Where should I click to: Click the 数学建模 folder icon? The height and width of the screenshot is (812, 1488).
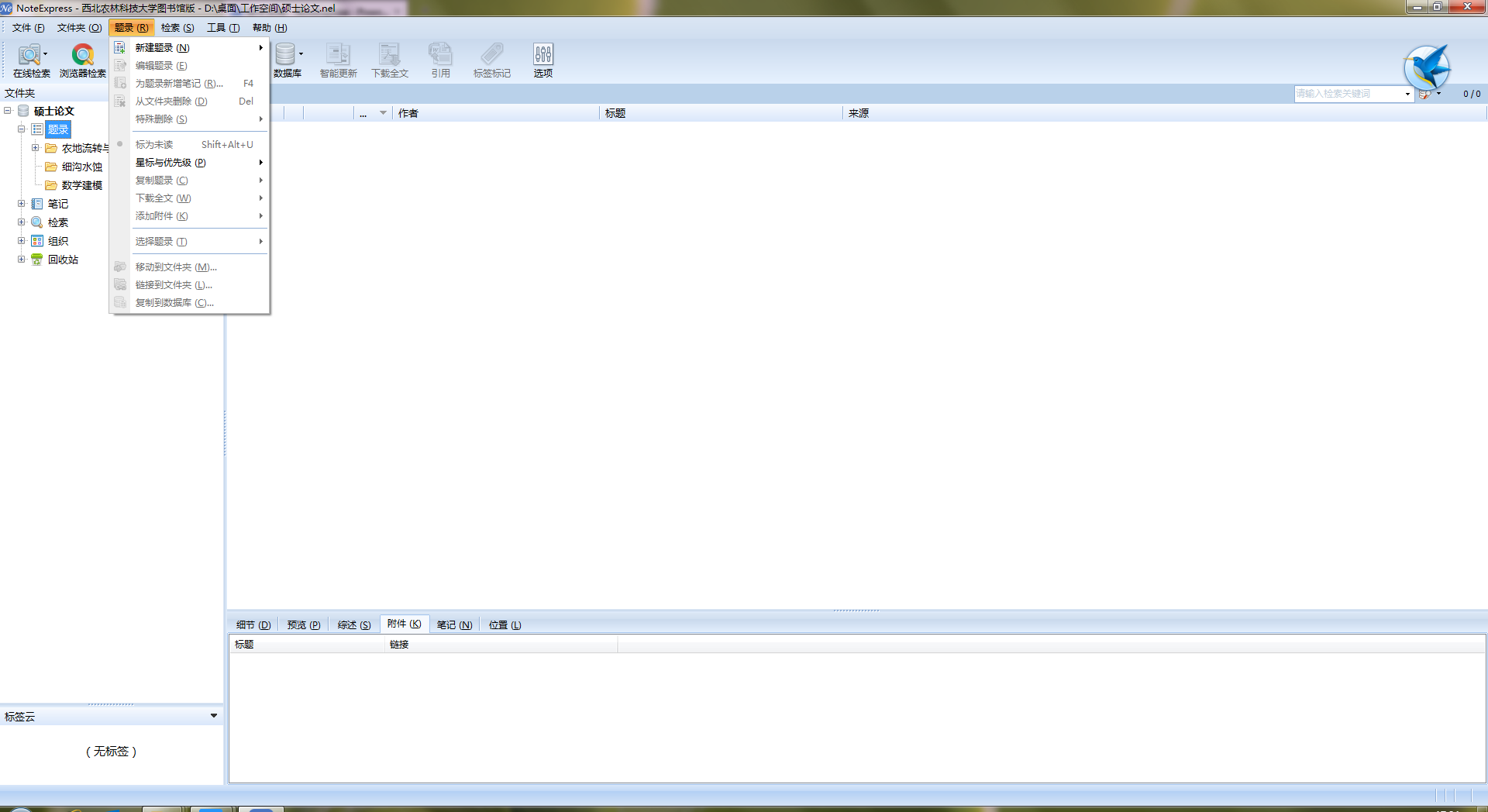(50, 185)
